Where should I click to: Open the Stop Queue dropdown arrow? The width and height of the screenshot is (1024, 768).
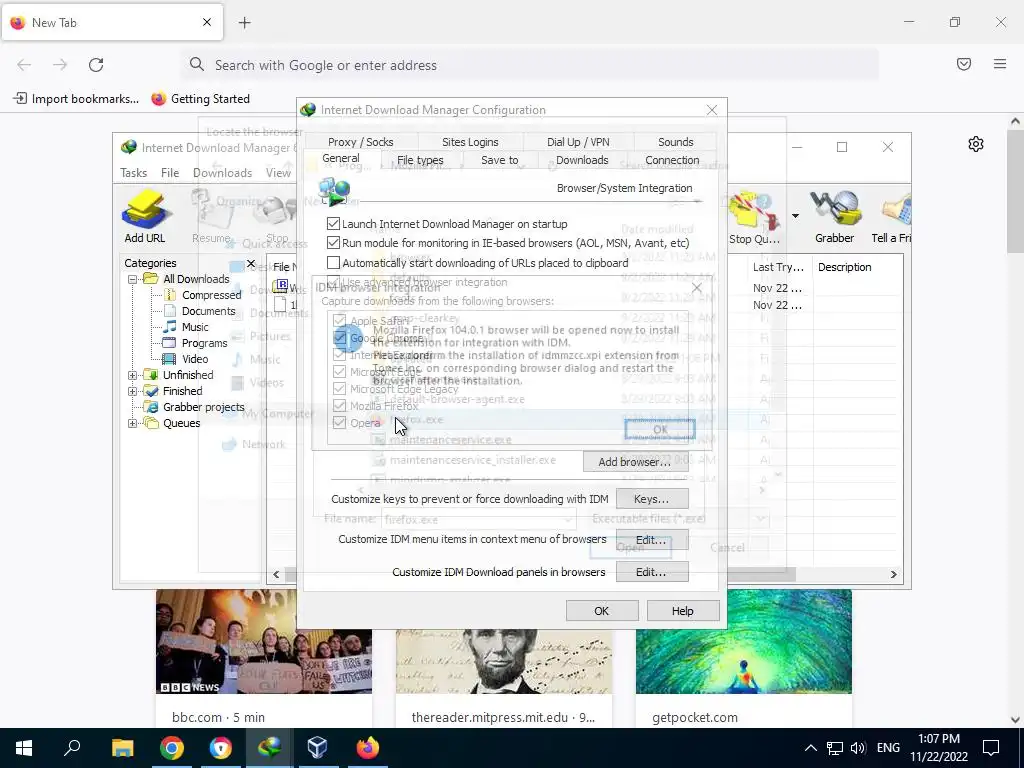click(795, 216)
